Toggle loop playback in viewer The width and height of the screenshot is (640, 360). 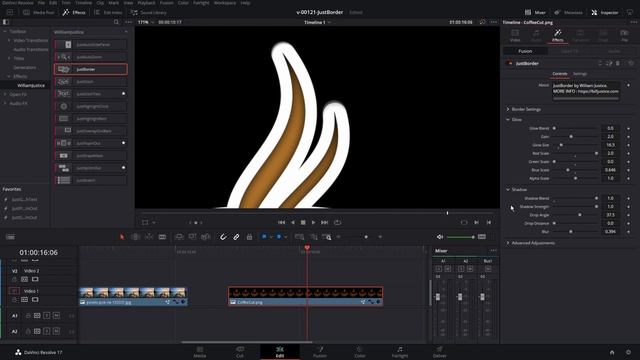pyautogui.click(x=337, y=222)
